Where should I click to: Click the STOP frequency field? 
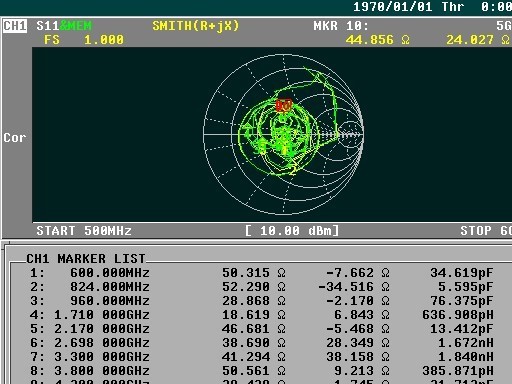[486, 231]
